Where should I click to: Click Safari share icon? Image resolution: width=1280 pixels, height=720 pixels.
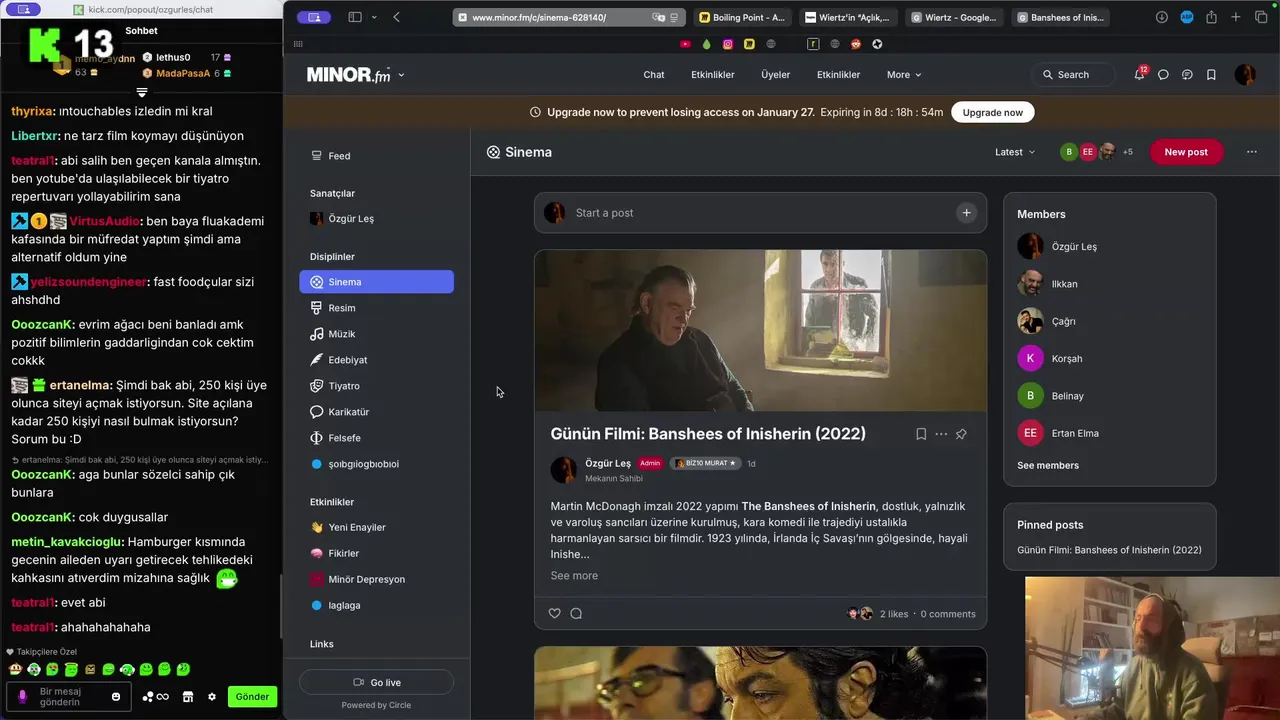[x=1211, y=17]
